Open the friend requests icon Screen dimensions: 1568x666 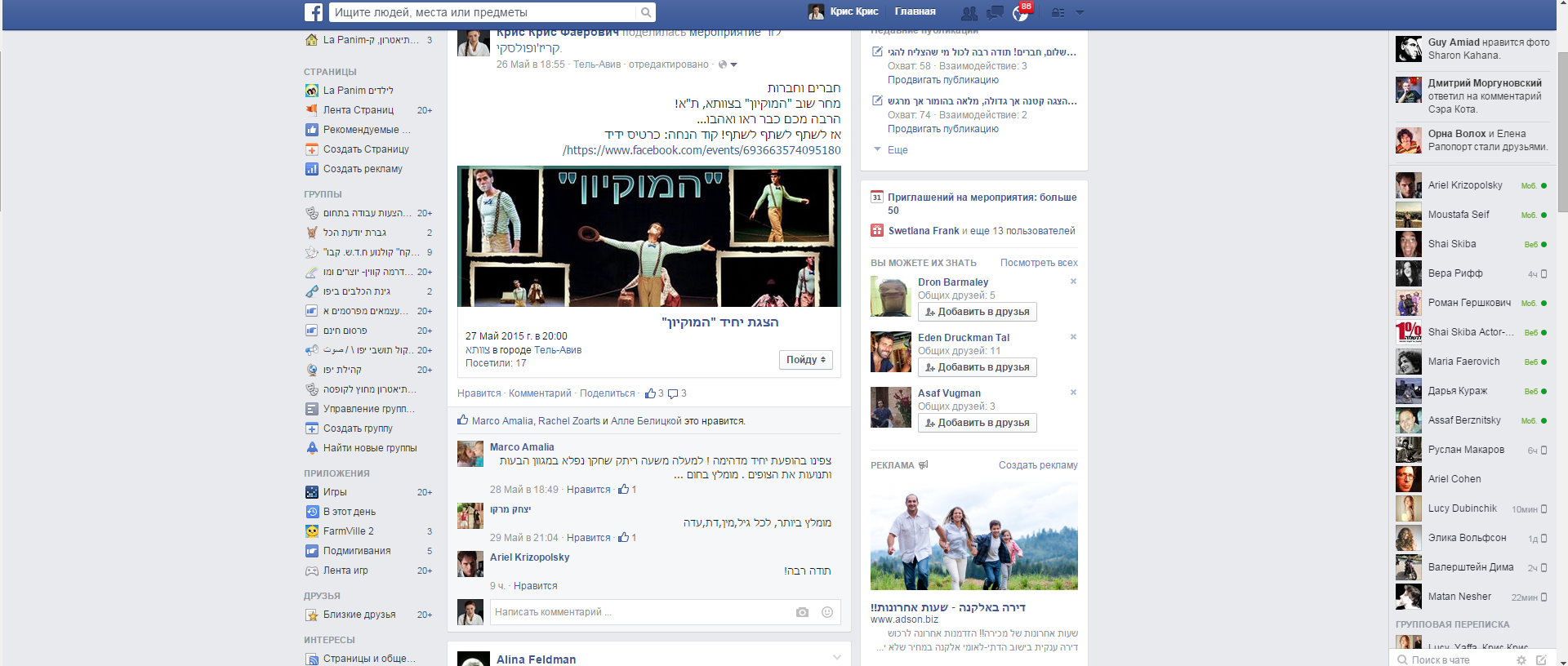click(969, 13)
